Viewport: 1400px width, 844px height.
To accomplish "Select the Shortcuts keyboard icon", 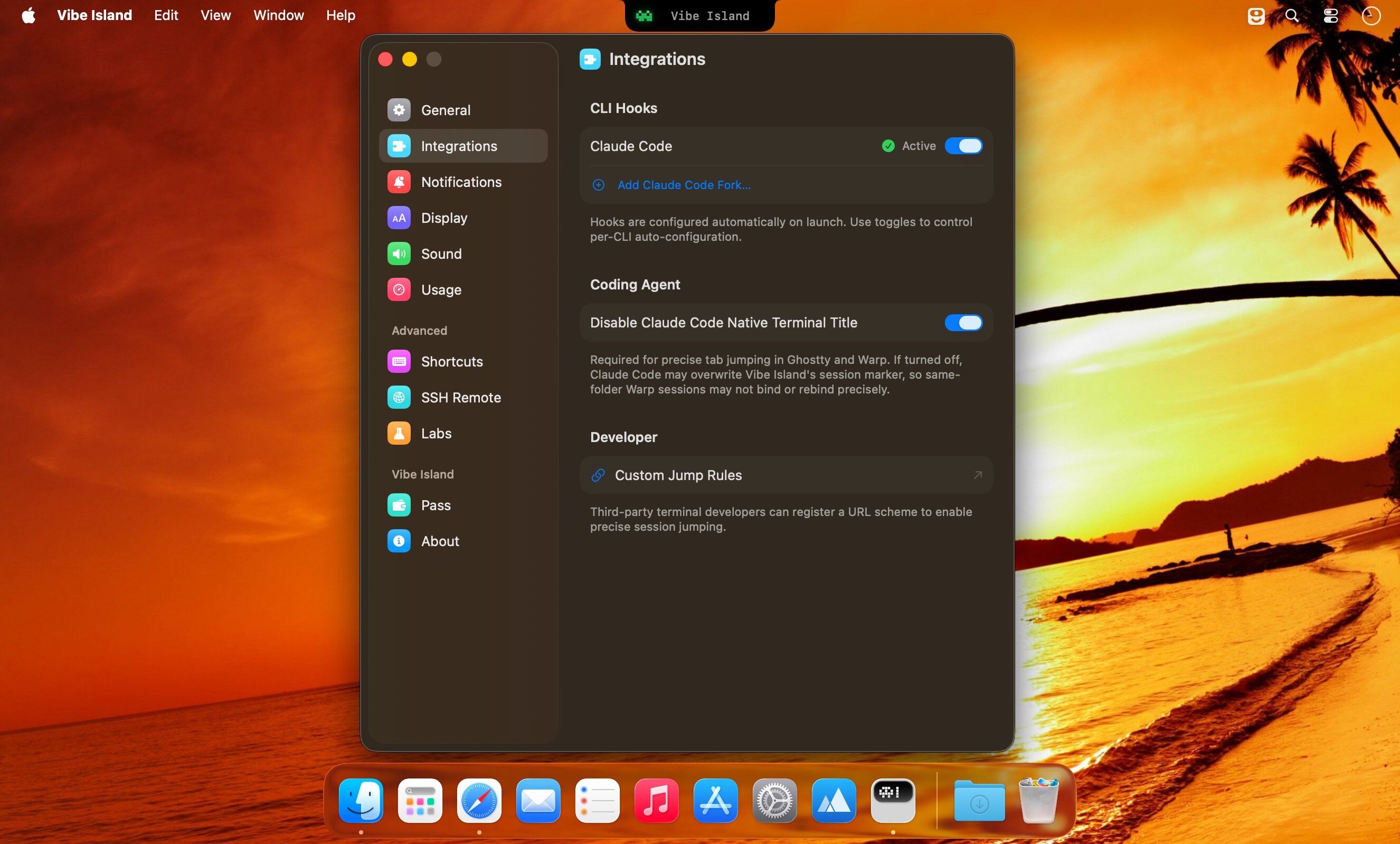I will 399,361.
